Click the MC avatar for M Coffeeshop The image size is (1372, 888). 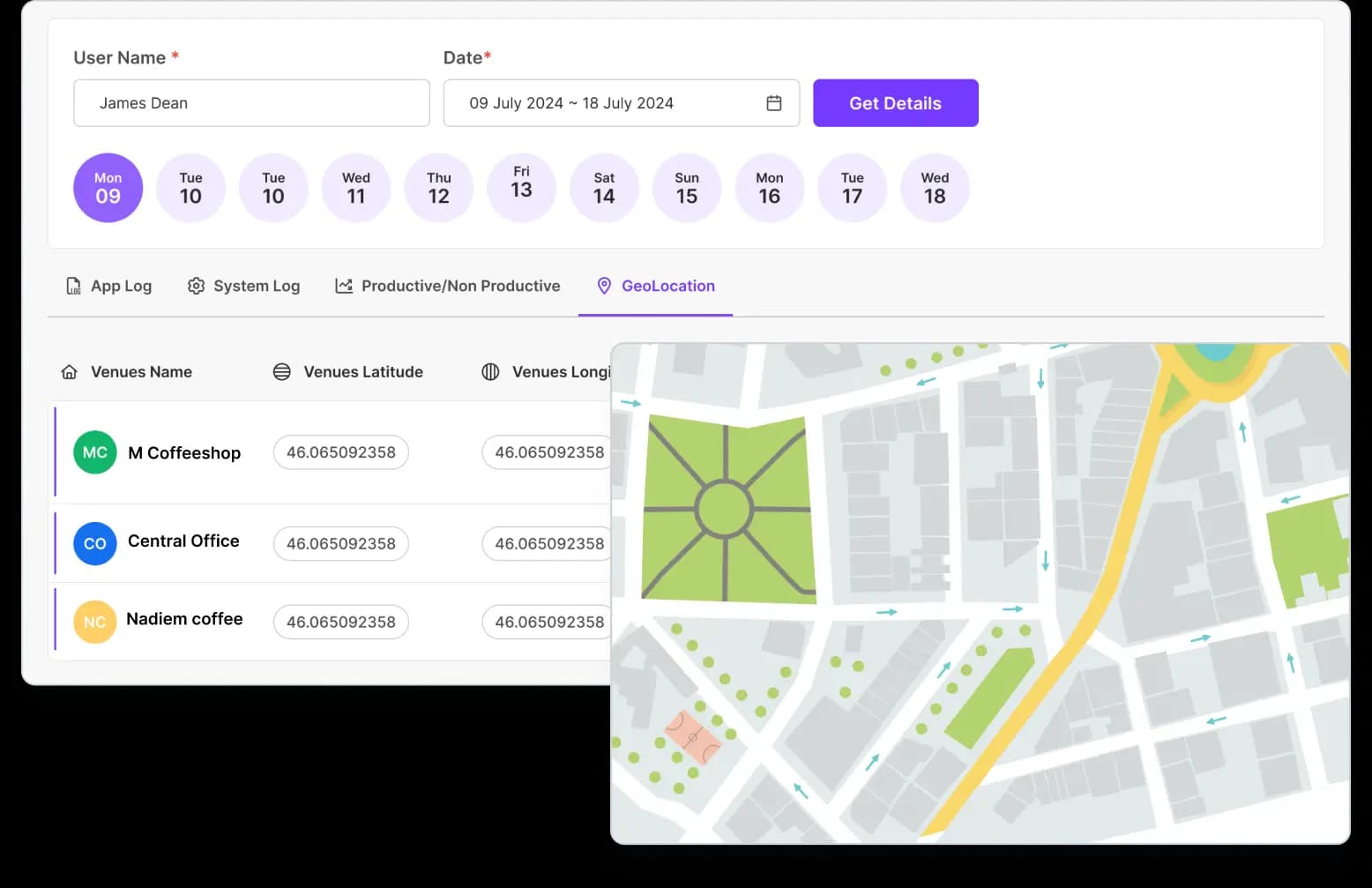pos(95,452)
